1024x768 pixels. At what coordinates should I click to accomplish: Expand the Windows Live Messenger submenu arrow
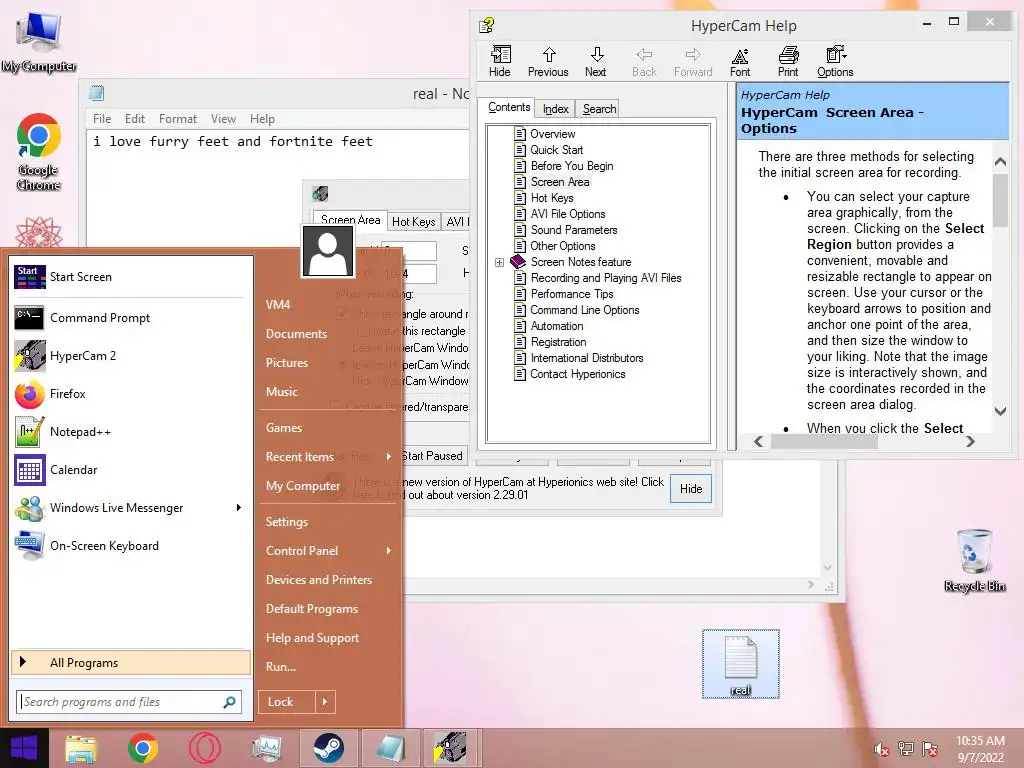point(238,507)
